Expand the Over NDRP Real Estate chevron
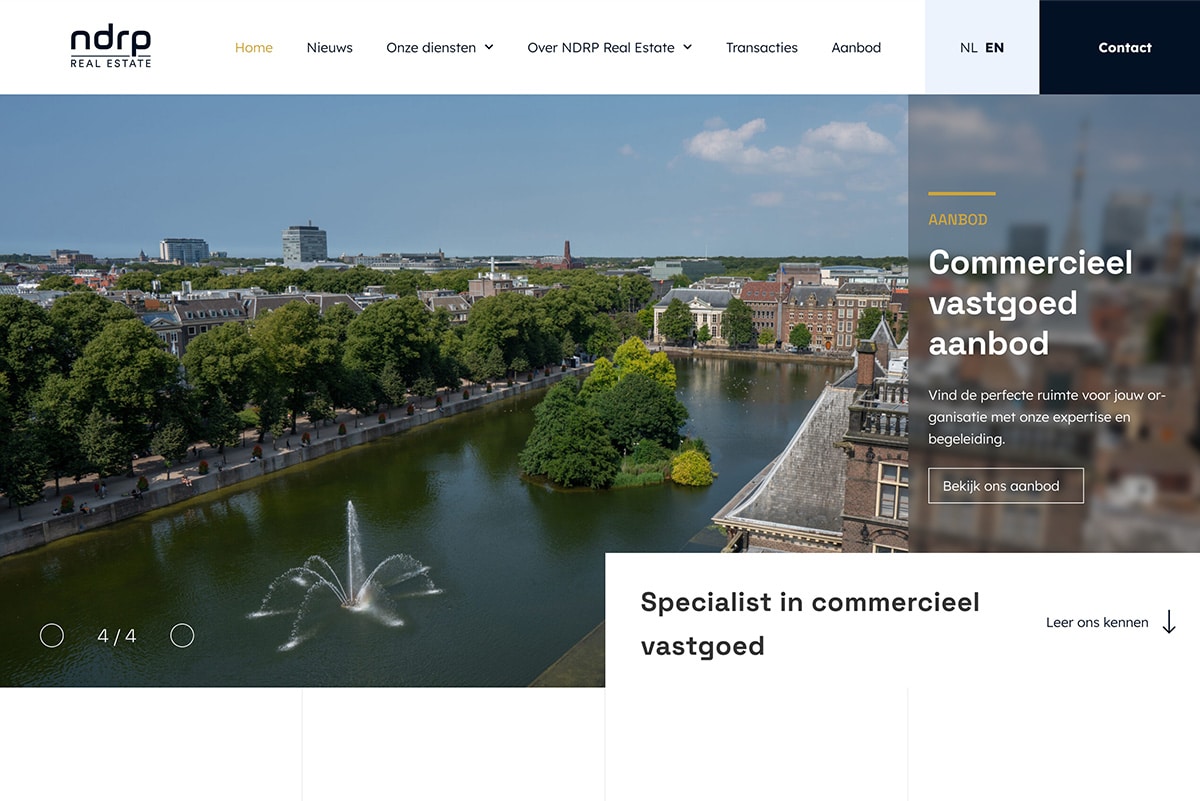The width and height of the screenshot is (1200, 801). point(688,47)
